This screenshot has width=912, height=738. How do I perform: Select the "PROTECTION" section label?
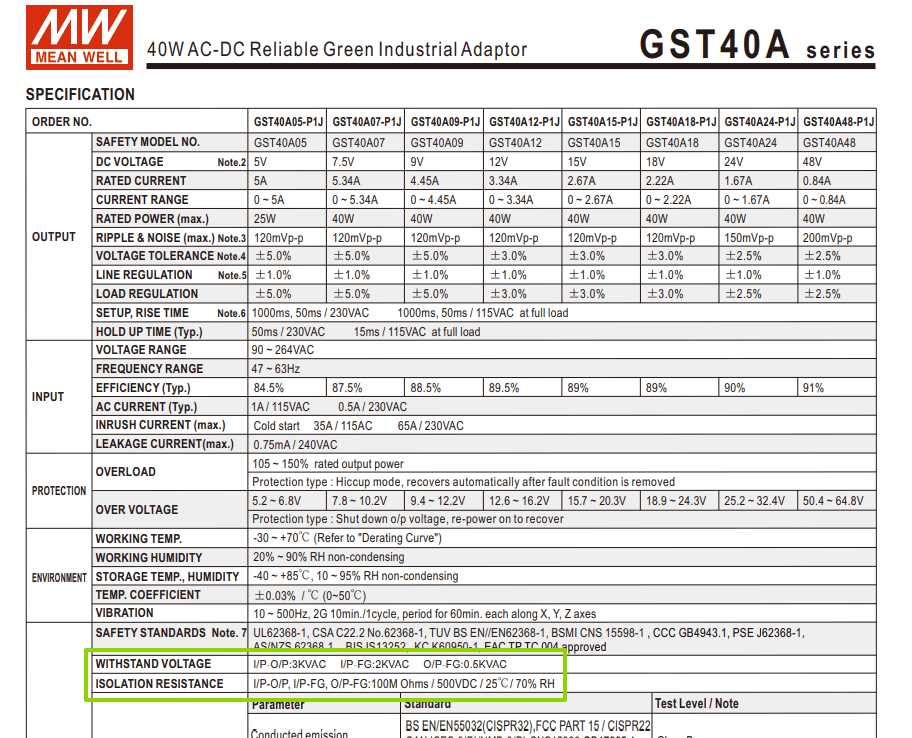tap(59, 491)
